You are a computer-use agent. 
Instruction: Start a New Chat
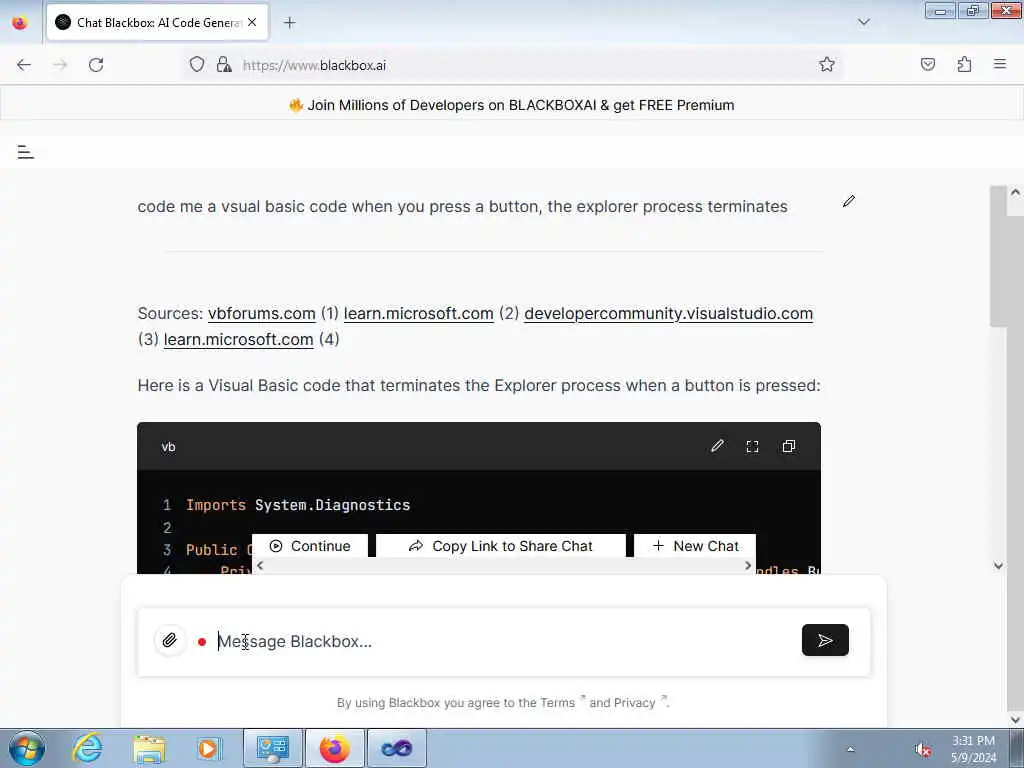coord(695,546)
